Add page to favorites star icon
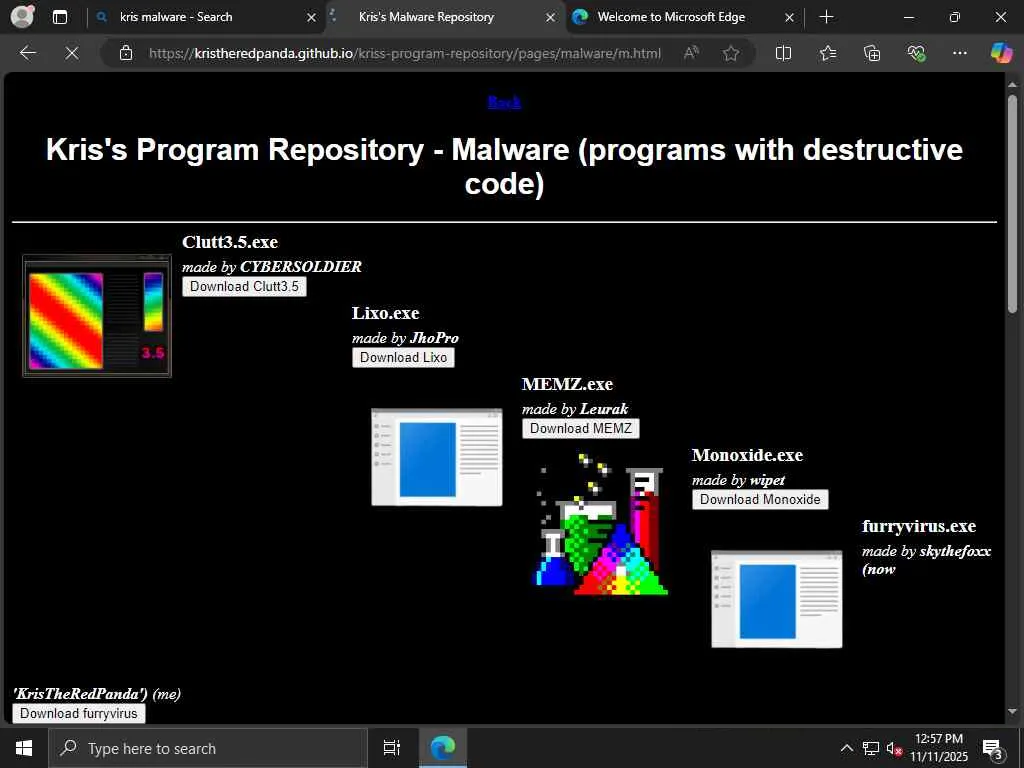The image size is (1024, 768). [731, 53]
